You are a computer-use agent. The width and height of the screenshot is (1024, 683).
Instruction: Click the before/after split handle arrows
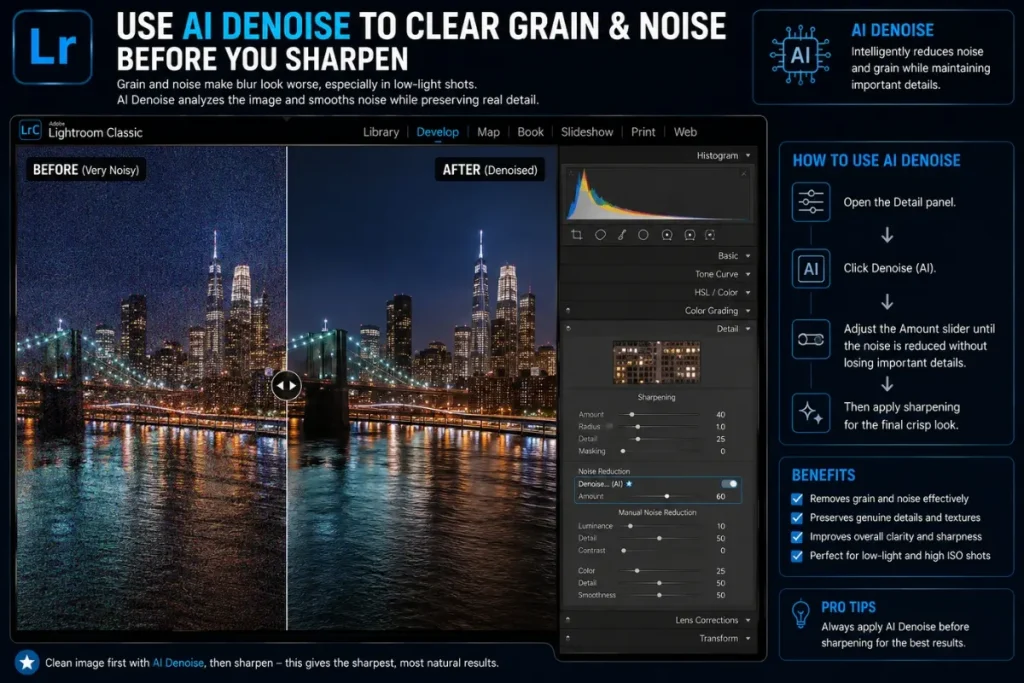[x=286, y=385]
